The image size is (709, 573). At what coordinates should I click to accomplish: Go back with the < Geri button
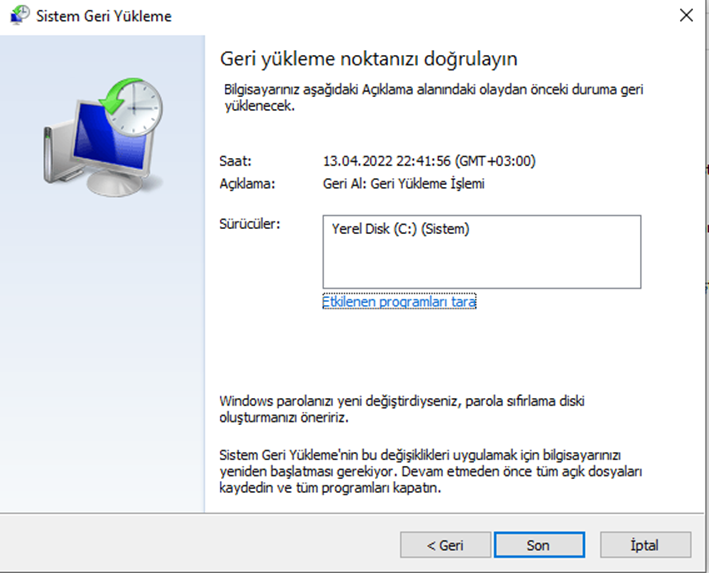445,545
